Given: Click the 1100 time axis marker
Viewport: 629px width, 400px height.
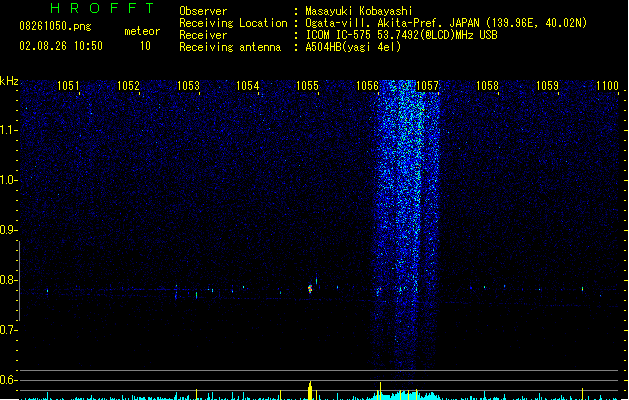Looking at the screenshot, I should (607, 86).
